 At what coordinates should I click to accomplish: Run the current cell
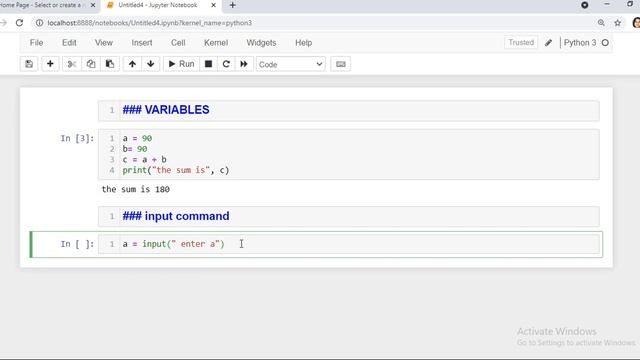[x=182, y=64]
